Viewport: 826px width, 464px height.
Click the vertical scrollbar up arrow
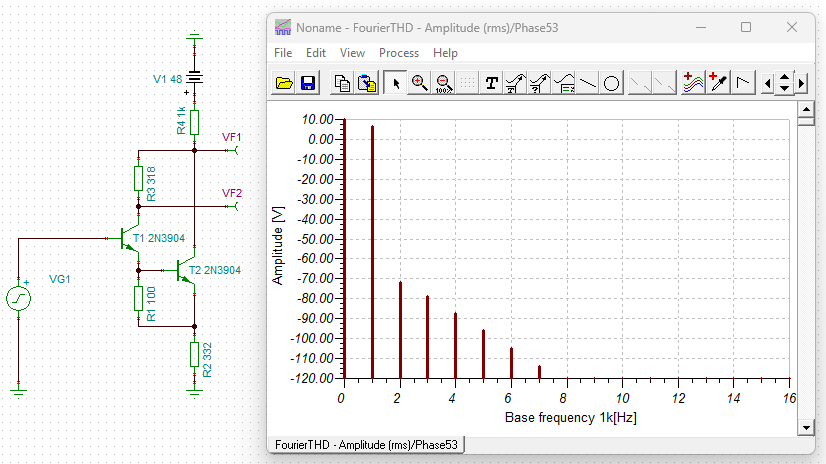pyautogui.click(x=806, y=109)
